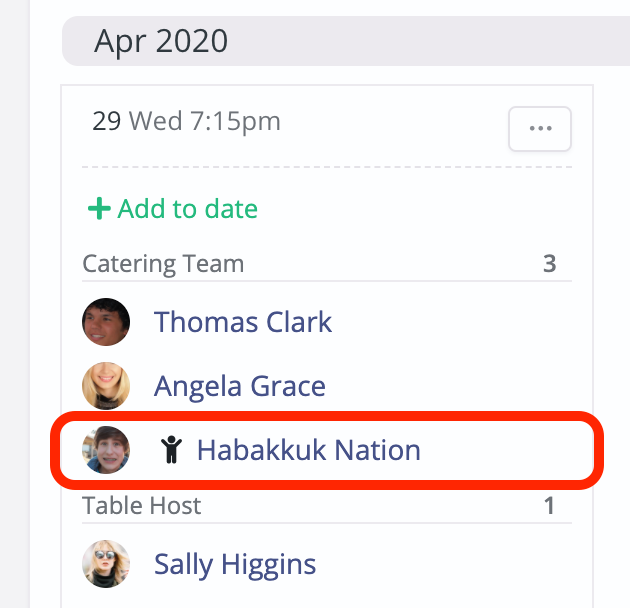Open Sally Higgins's avatar picture
This screenshot has height=608, width=630.
point(106,564)
